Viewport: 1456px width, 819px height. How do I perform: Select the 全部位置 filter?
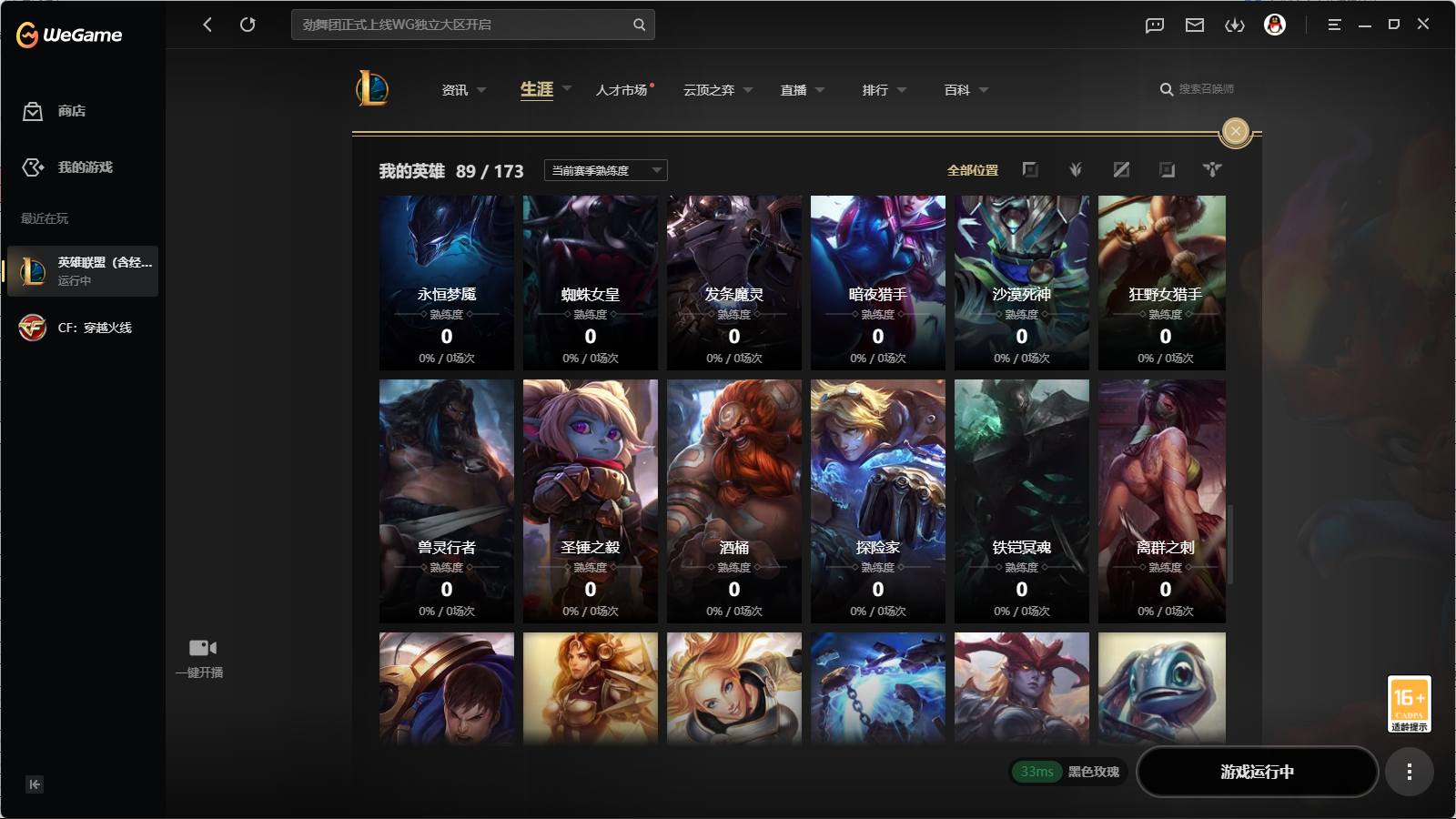point(973,170)
